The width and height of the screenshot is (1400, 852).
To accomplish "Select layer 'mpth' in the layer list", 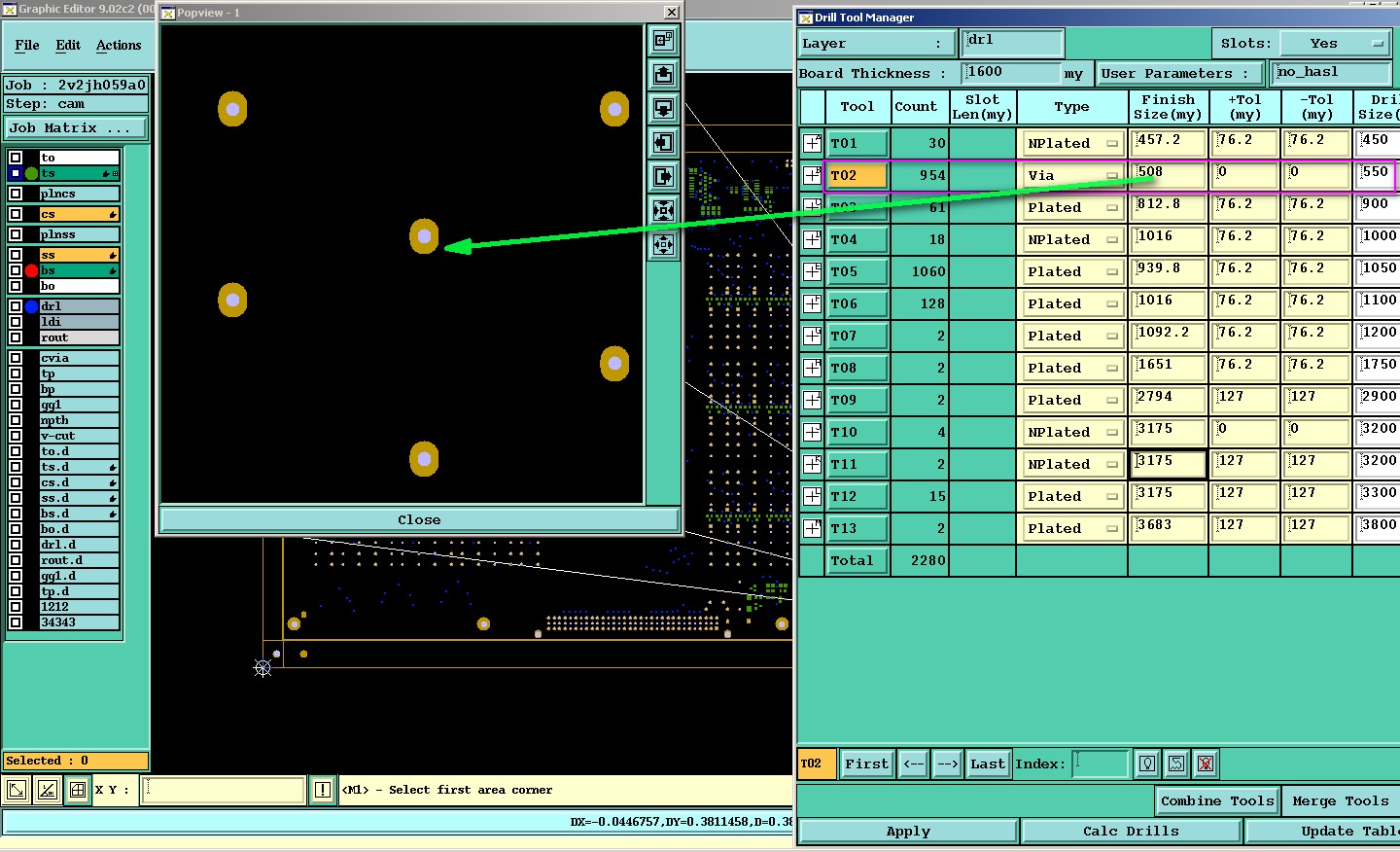I will pos(79,420).
